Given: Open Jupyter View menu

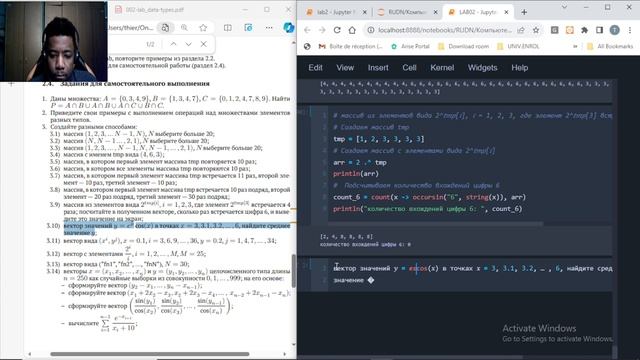Looking at the screenshot, I should [345, 68].
